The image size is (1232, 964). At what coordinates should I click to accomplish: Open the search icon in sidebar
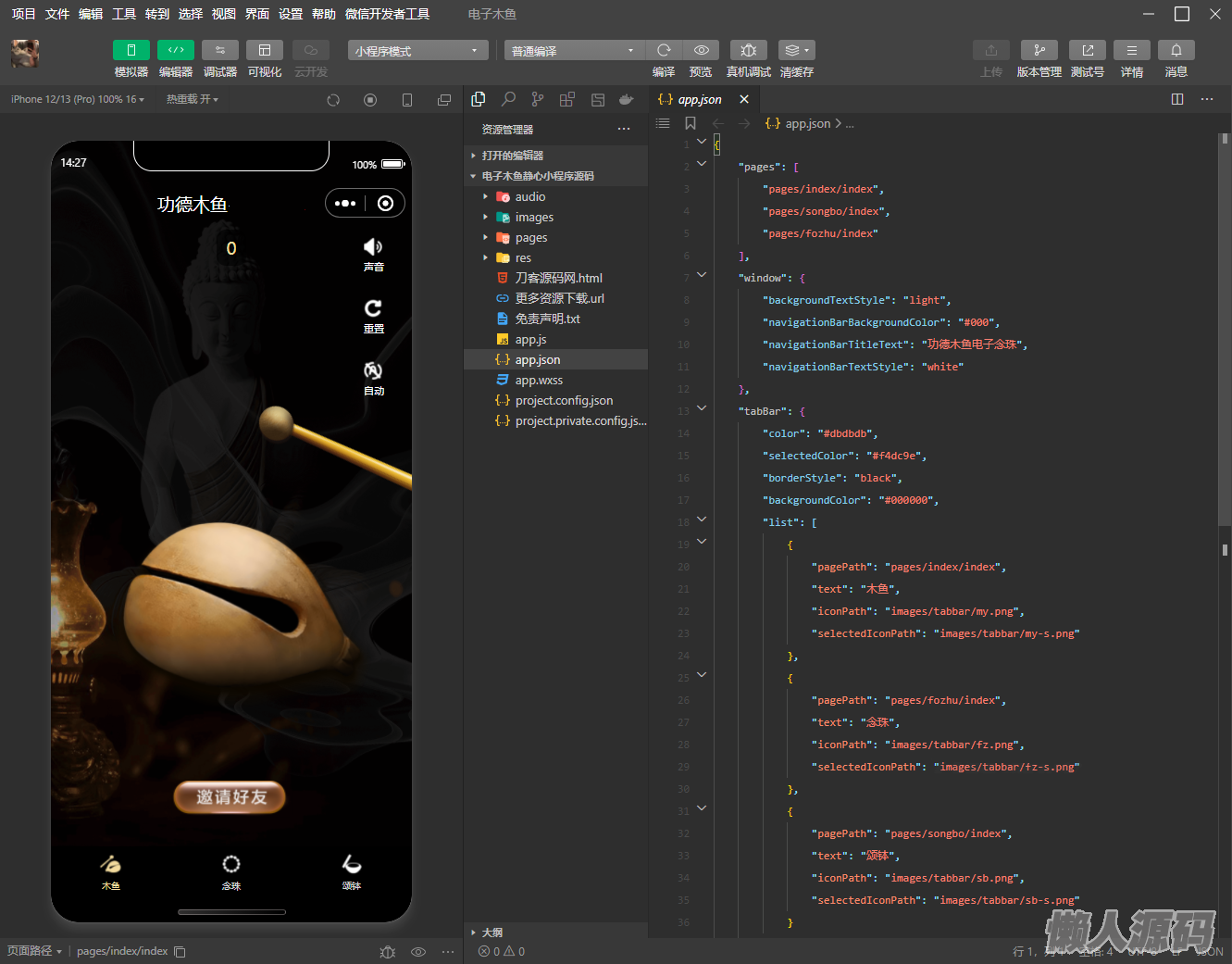coord(508,99)
